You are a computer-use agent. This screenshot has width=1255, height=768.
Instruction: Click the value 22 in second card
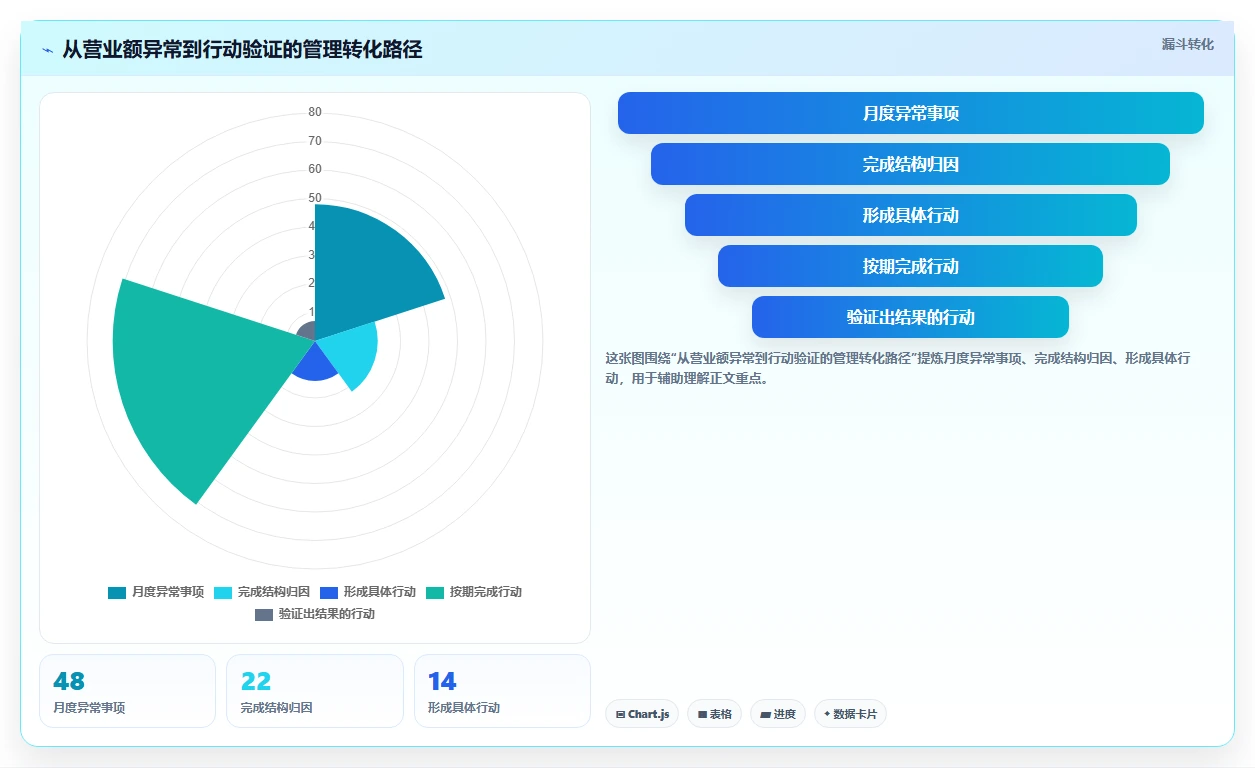(x=256, y=682)
